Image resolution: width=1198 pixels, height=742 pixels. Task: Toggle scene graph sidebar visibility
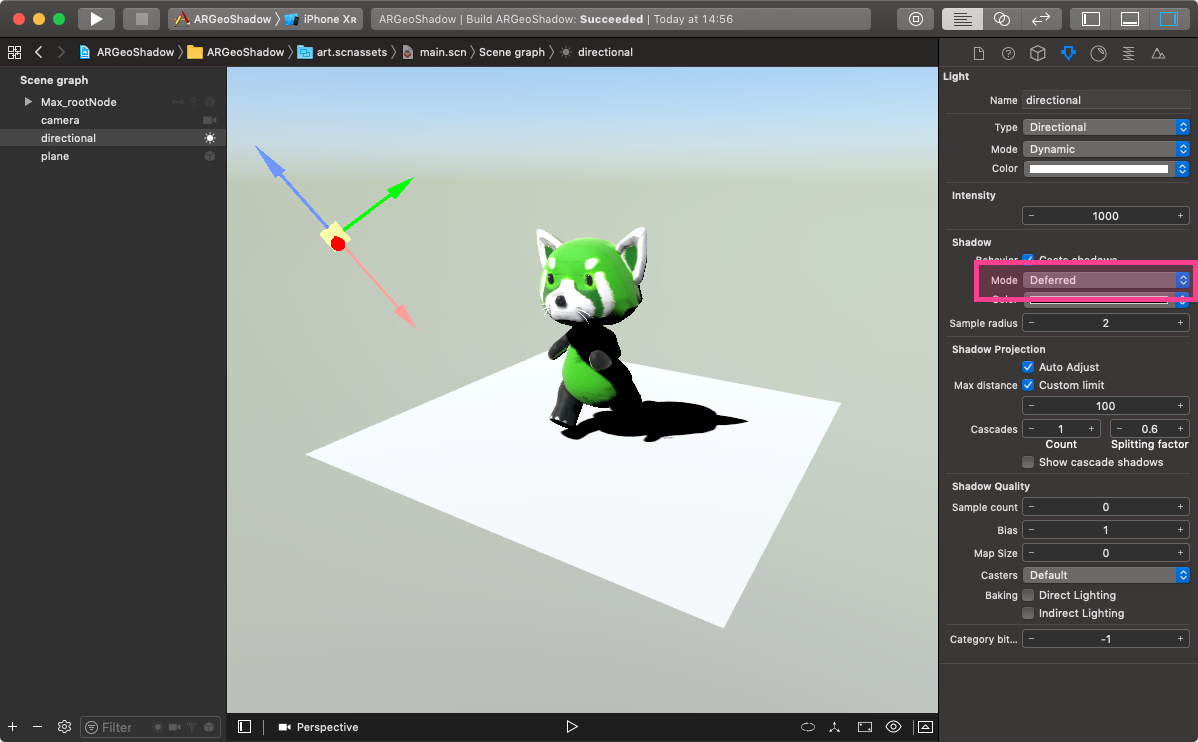(244, 727)
